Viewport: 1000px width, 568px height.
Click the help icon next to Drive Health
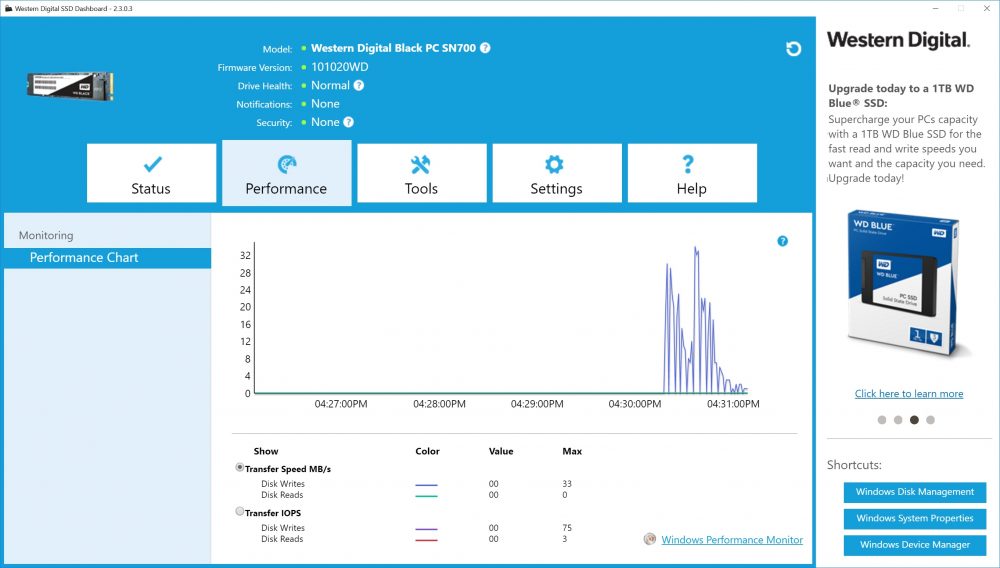click(x=359, y=85)
